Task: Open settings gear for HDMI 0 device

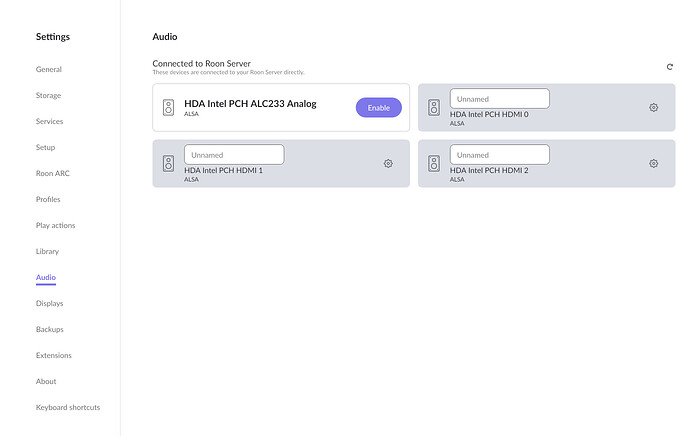Action: coord(654,107)
